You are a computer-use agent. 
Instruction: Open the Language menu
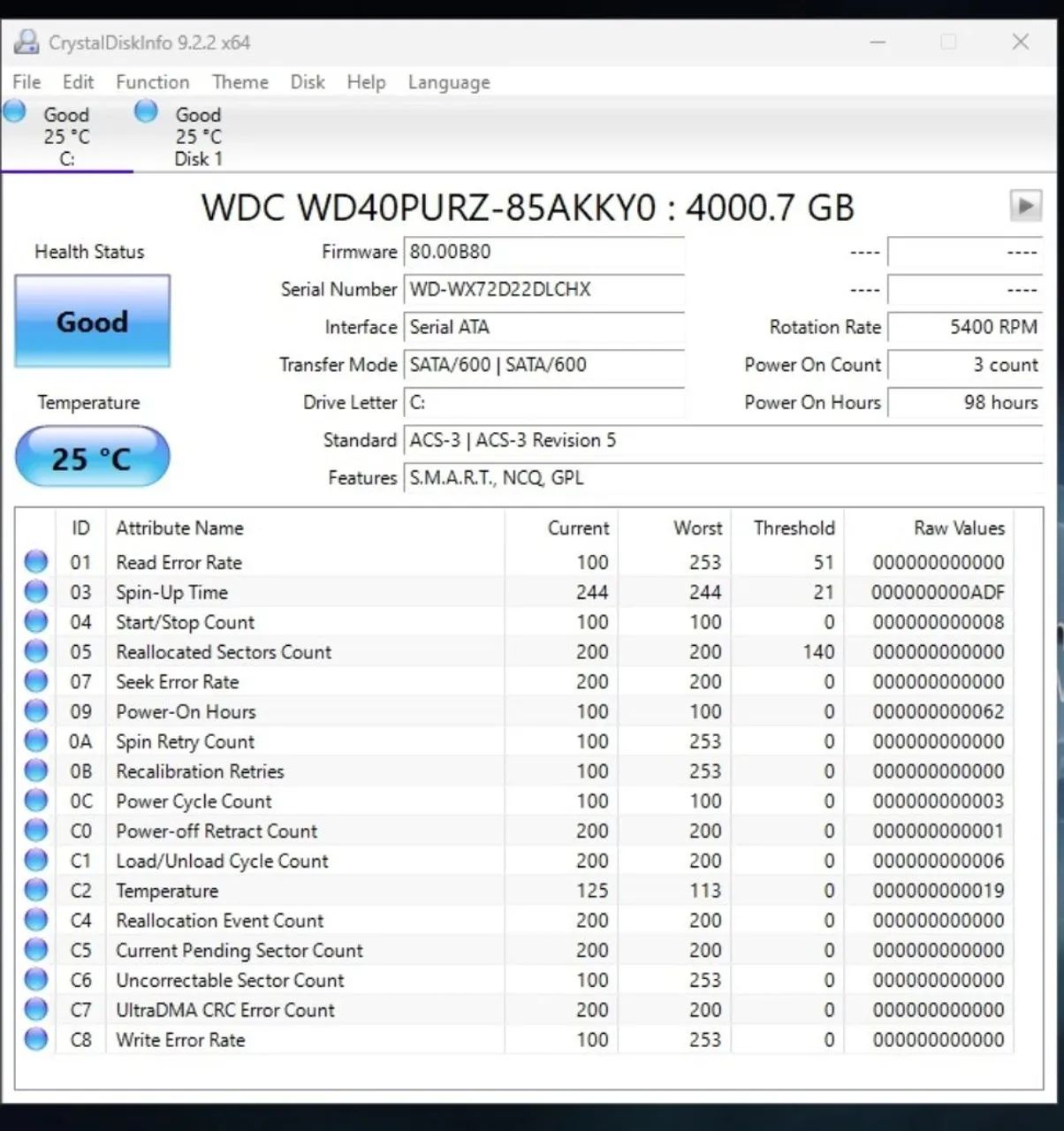(449, 82)
